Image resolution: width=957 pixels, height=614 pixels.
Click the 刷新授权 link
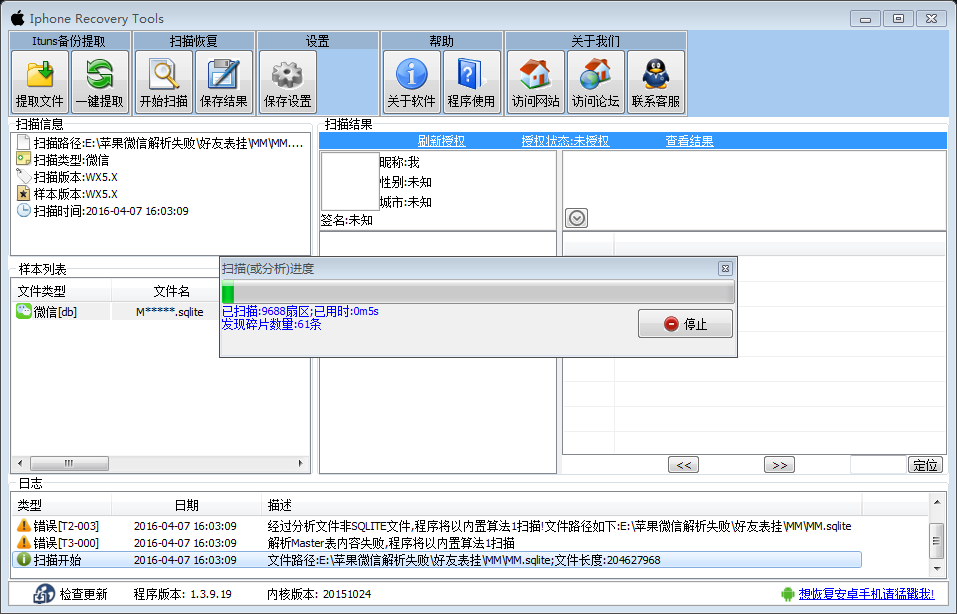point(441,141)
